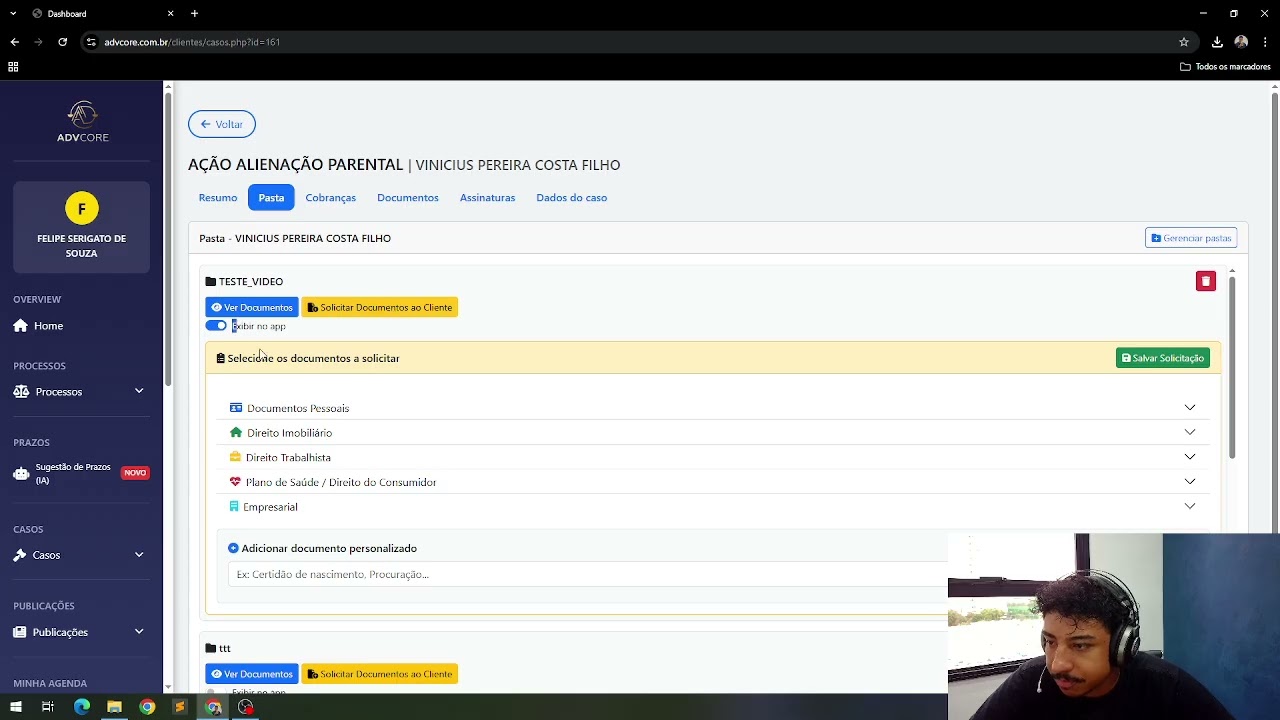Viewport: 1280px width, 720px height.
Task: Click the F user avatar circle
Action: point(82,208)
